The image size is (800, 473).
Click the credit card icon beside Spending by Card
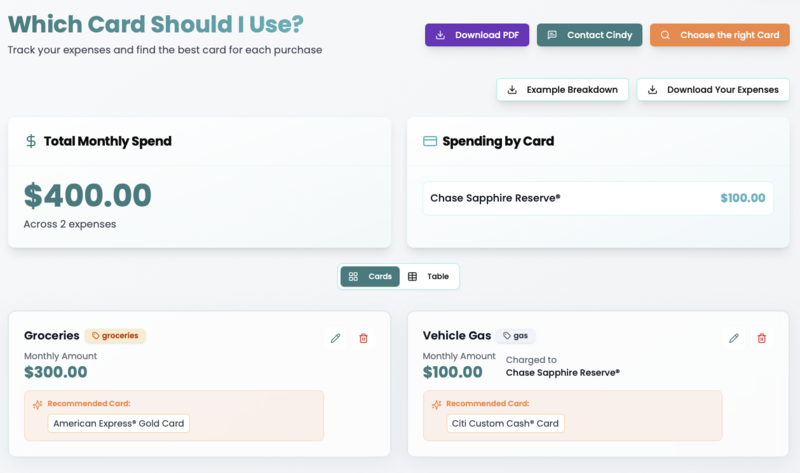[430, 141]
